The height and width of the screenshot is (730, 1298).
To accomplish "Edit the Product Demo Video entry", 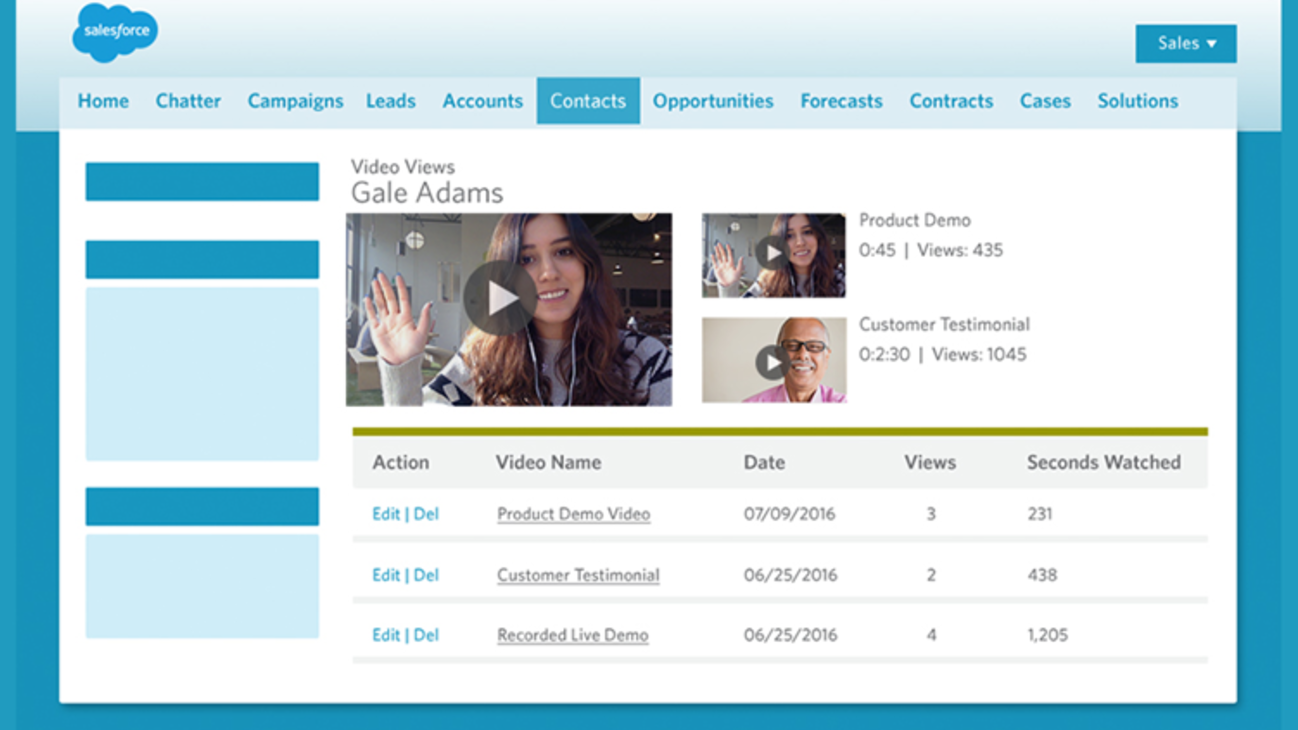I will pyautogui.click(x=385, y=513).
